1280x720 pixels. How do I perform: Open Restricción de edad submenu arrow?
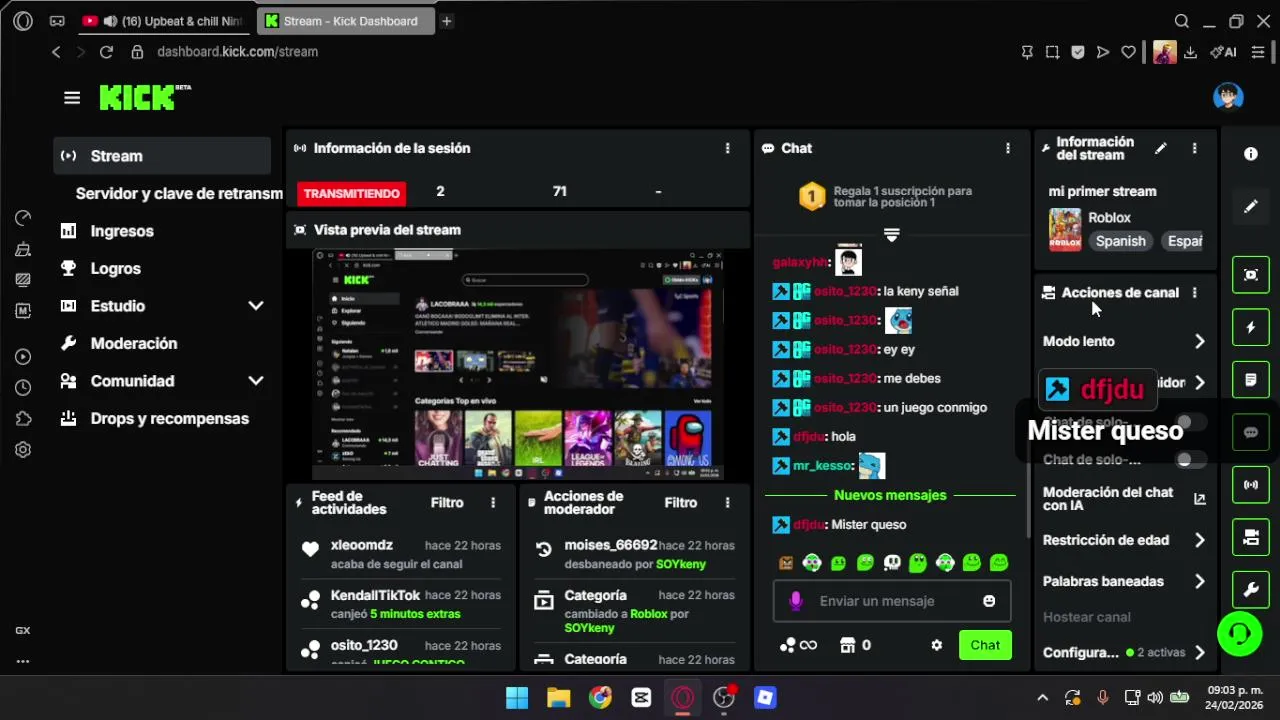(x=1199, y=540)
